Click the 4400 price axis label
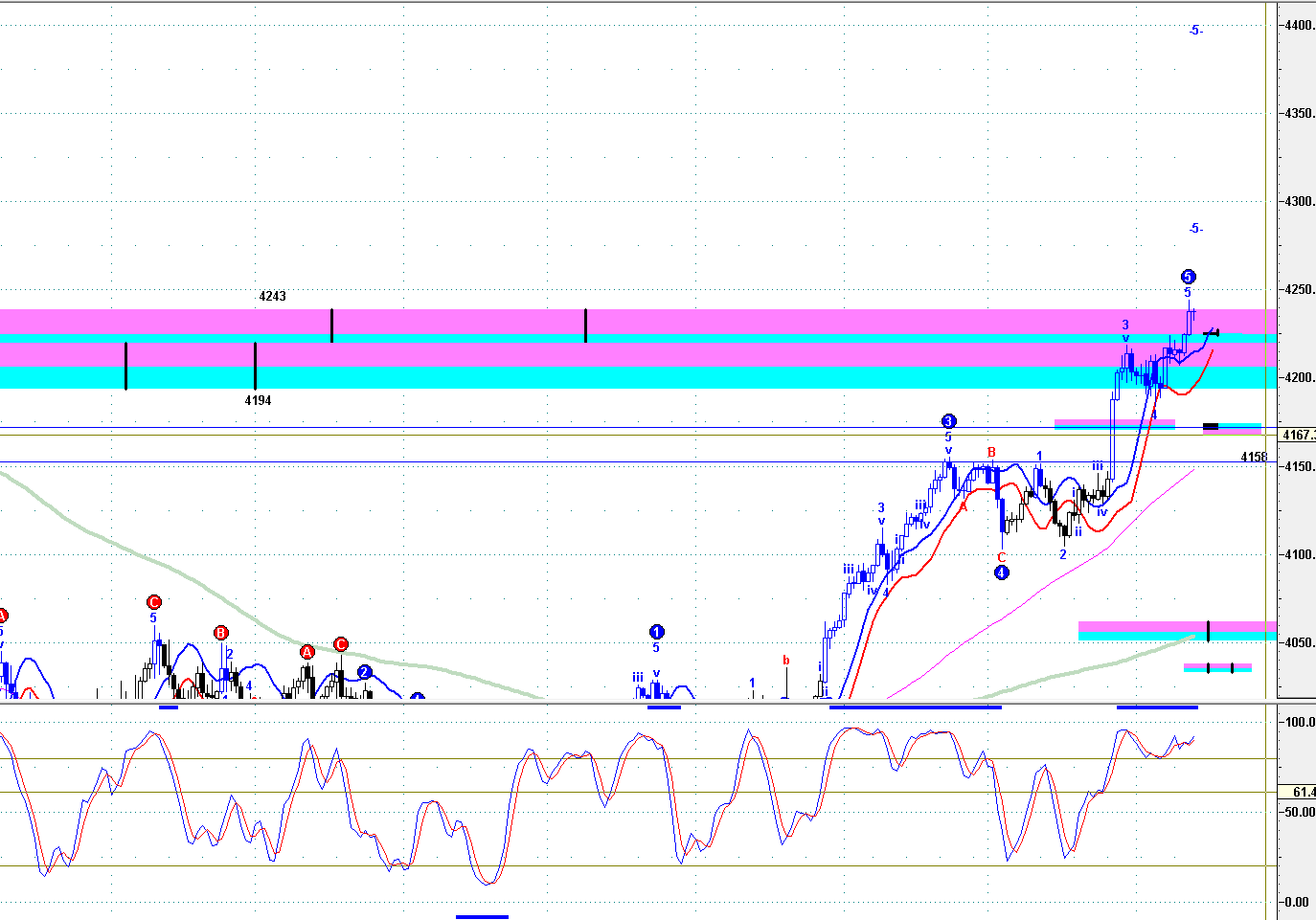This screenshot has width=1316, height=920. 1299,26
